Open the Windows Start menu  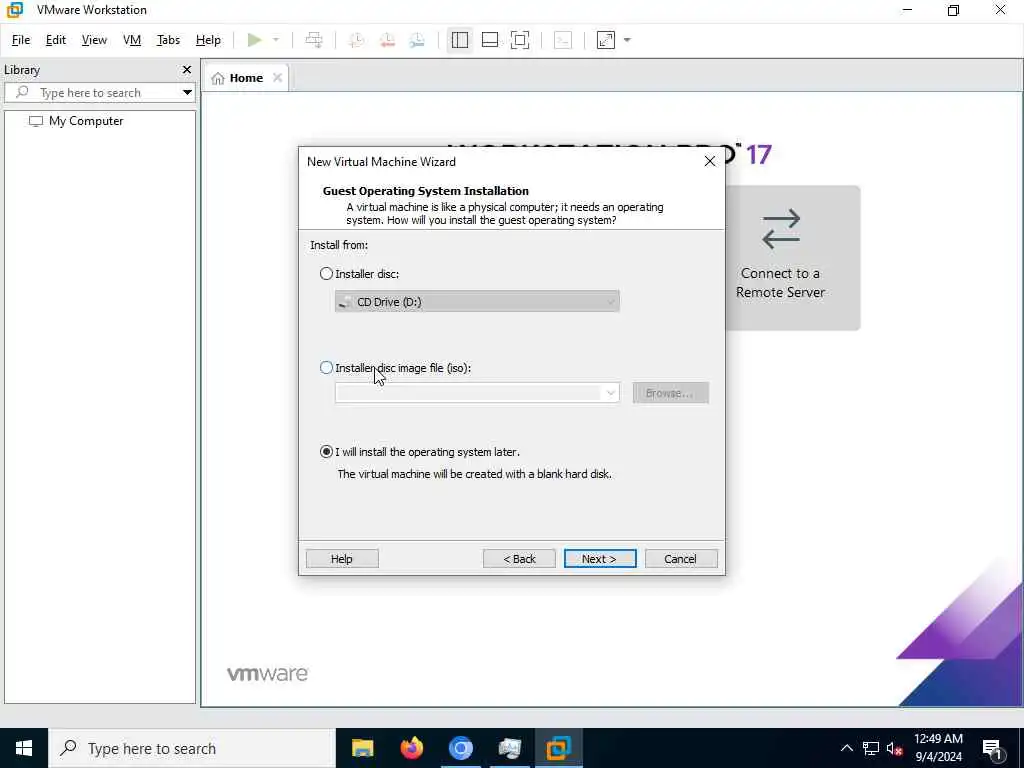(24, 748)
